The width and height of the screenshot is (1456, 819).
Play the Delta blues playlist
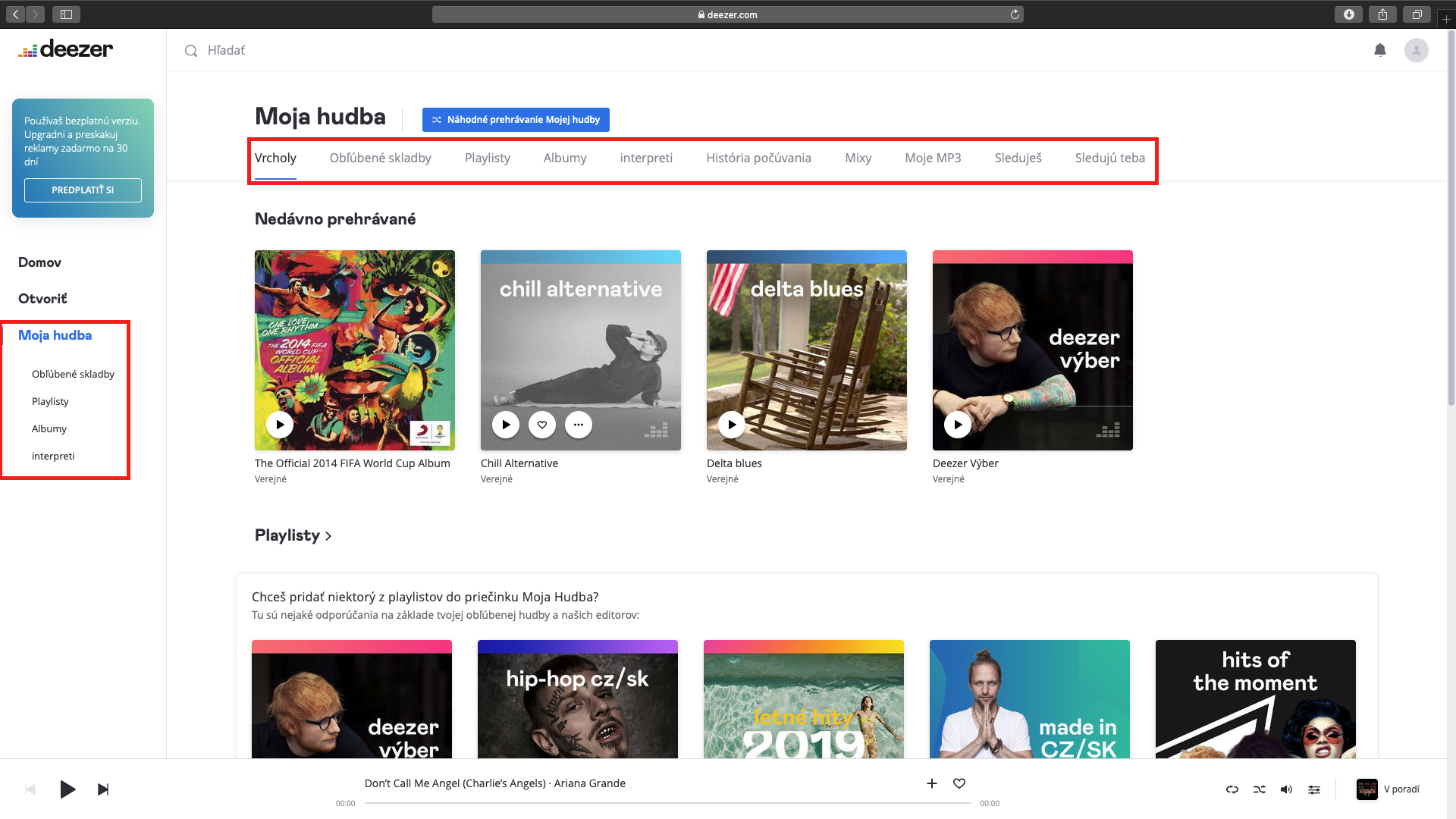(731, 425)
